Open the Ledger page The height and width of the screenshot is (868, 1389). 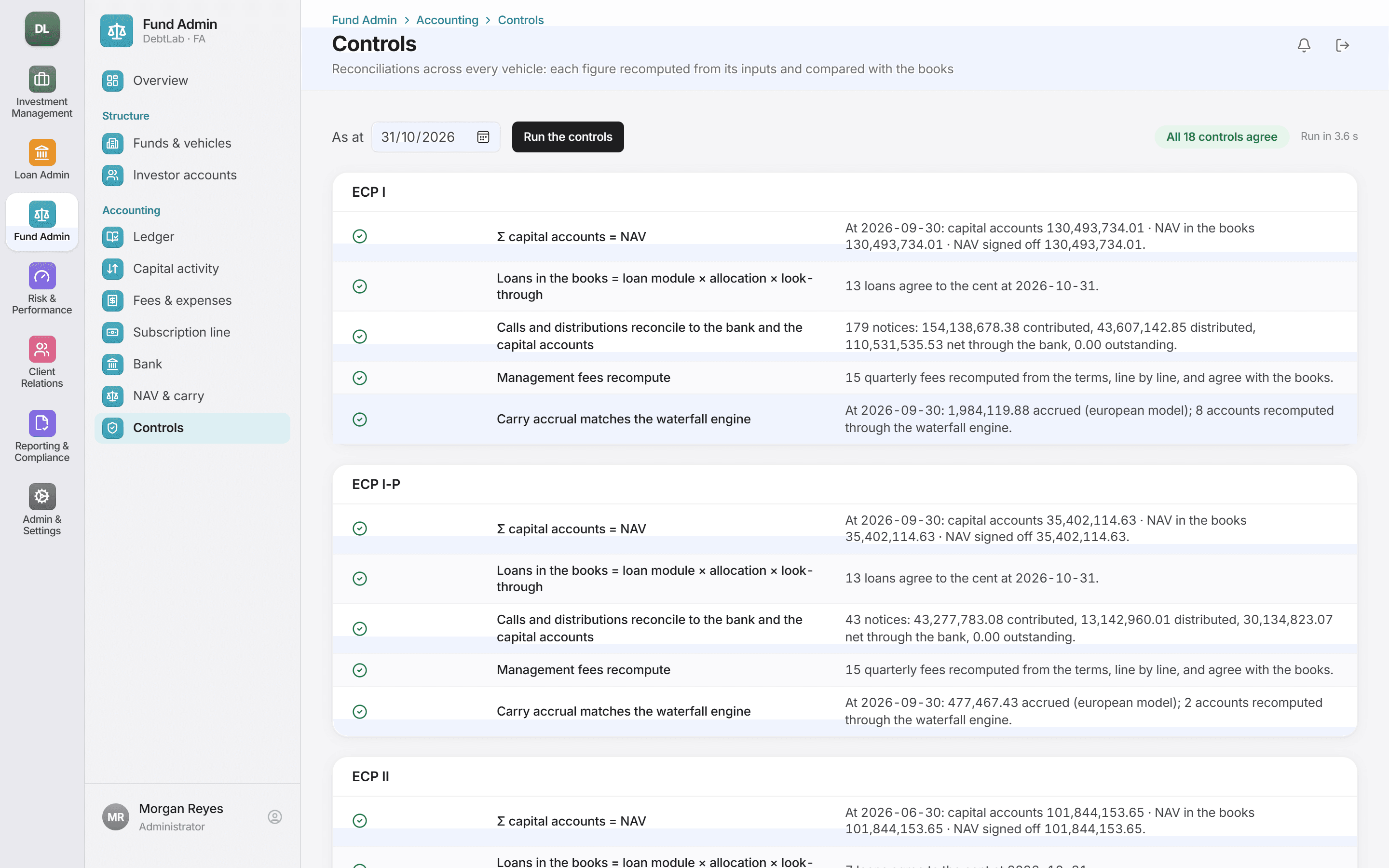click(x=192, y=236)
